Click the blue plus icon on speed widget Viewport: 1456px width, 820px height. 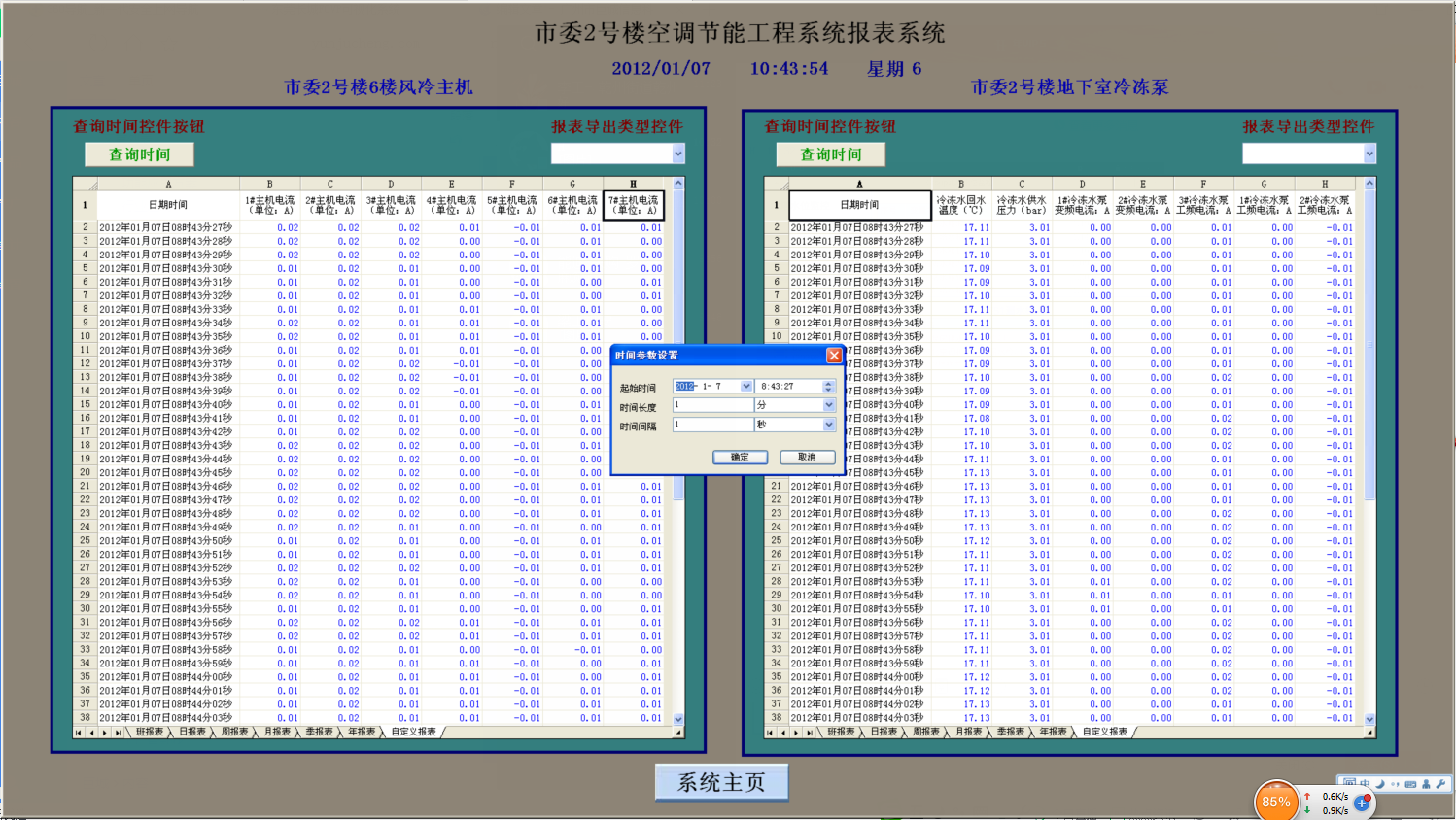coord(1362,803)
